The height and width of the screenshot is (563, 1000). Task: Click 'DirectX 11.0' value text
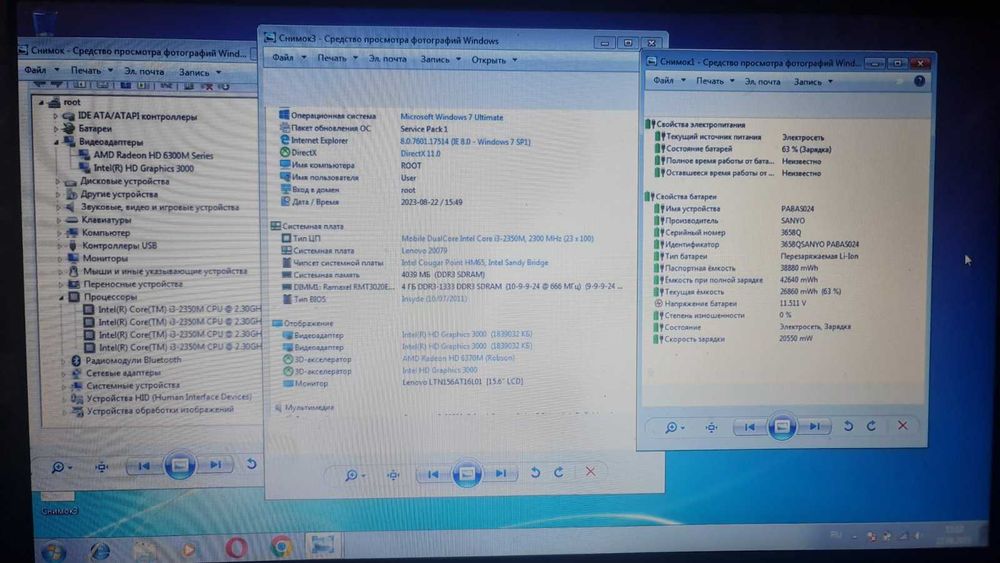click(420, 154)
